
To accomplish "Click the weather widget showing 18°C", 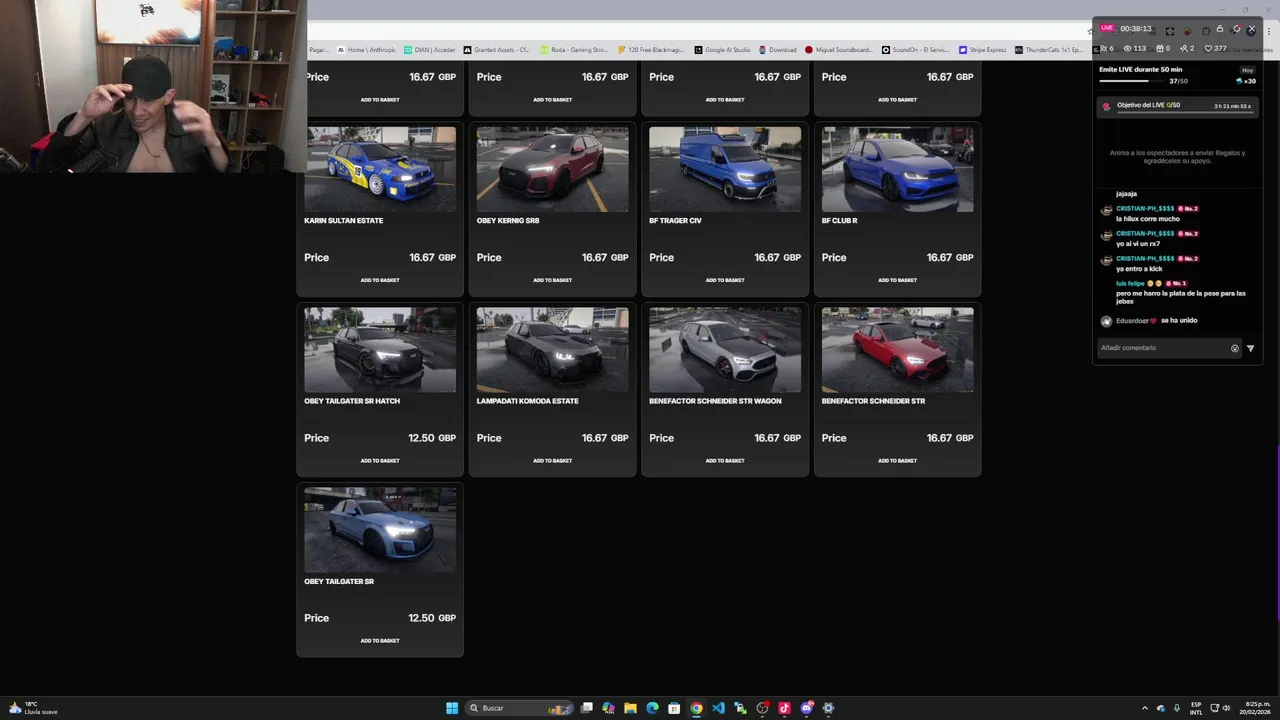I will pyautogui.click(x=33, y=708).
